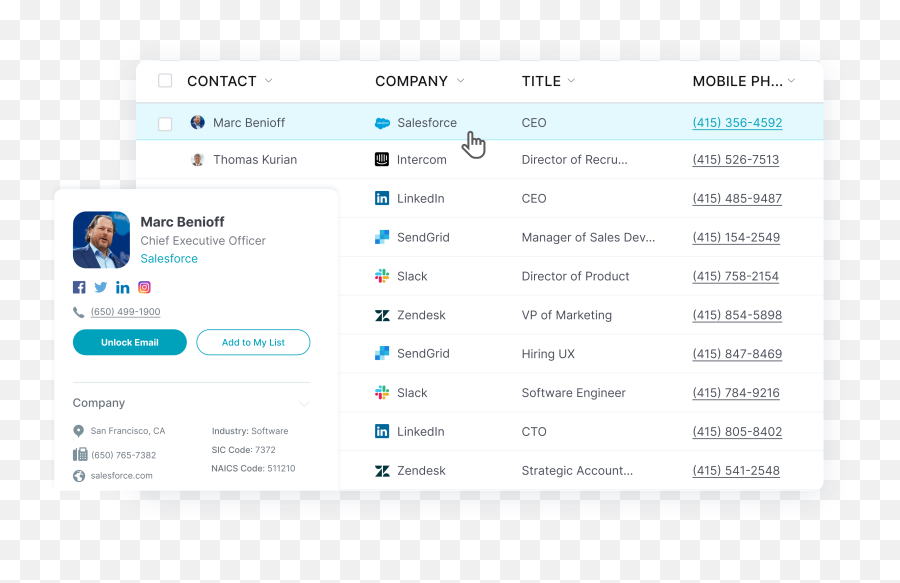This screenshot has height=583, width=900.
Task: Click Zendesk logo in VP of Marketing row
Action: tap(382, 315)
